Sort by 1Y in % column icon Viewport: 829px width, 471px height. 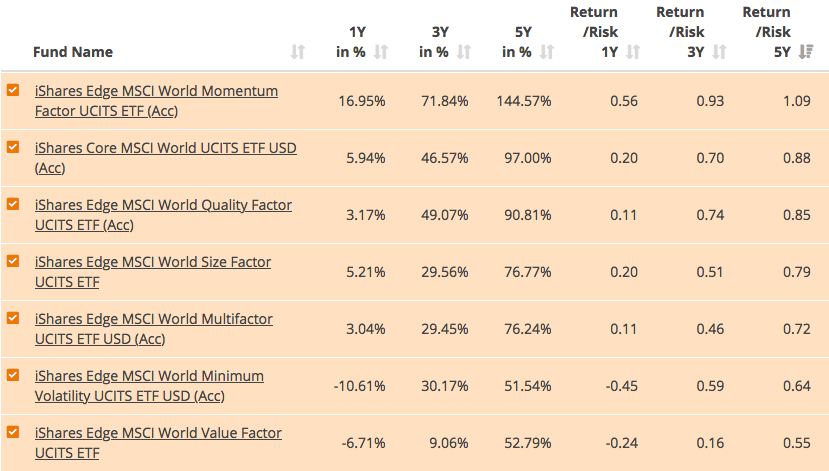(x=380, y=52)
